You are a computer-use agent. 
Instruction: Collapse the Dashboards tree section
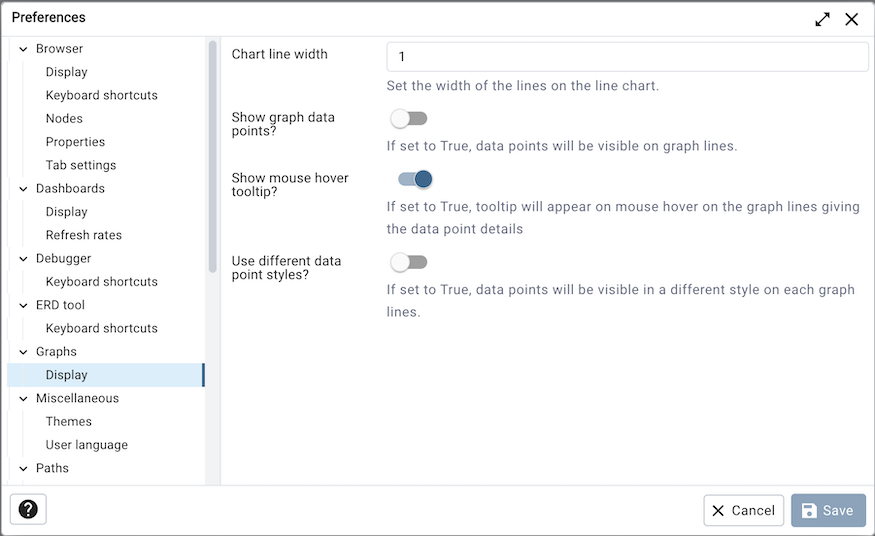(x=23, y=189)
